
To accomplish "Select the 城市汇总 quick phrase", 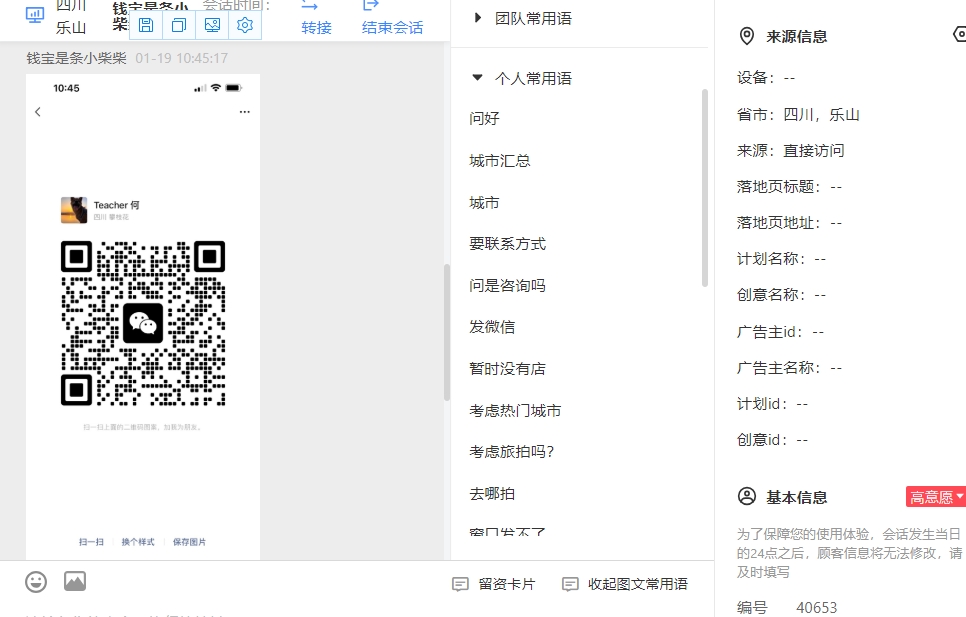I will (x=500, y=161).
